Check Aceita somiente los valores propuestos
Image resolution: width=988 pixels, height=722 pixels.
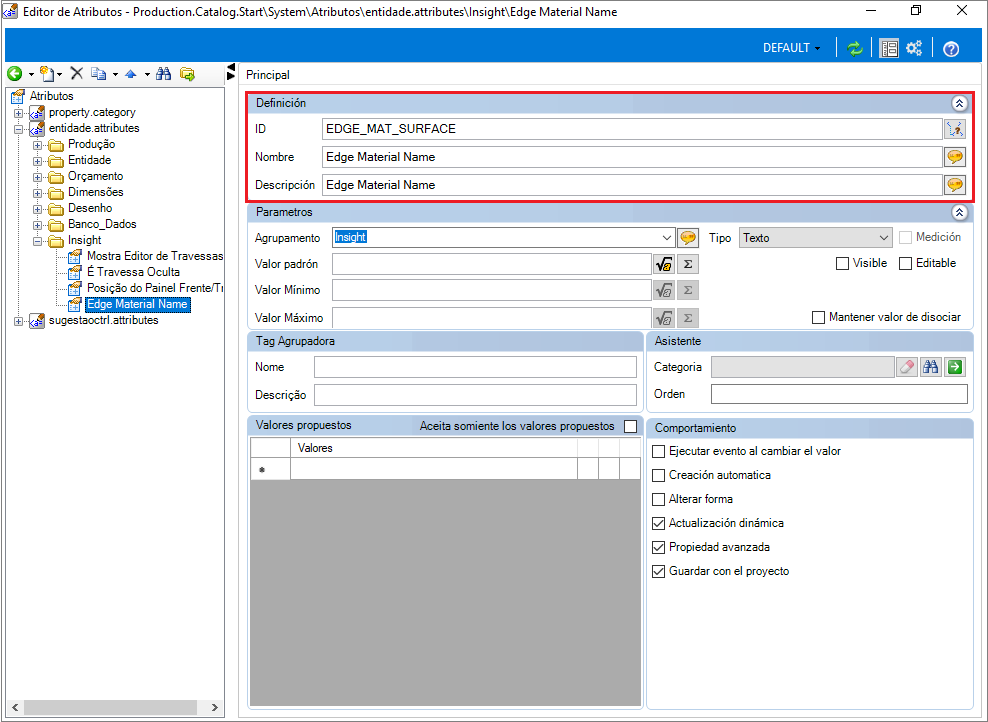[x=630, y=427]
